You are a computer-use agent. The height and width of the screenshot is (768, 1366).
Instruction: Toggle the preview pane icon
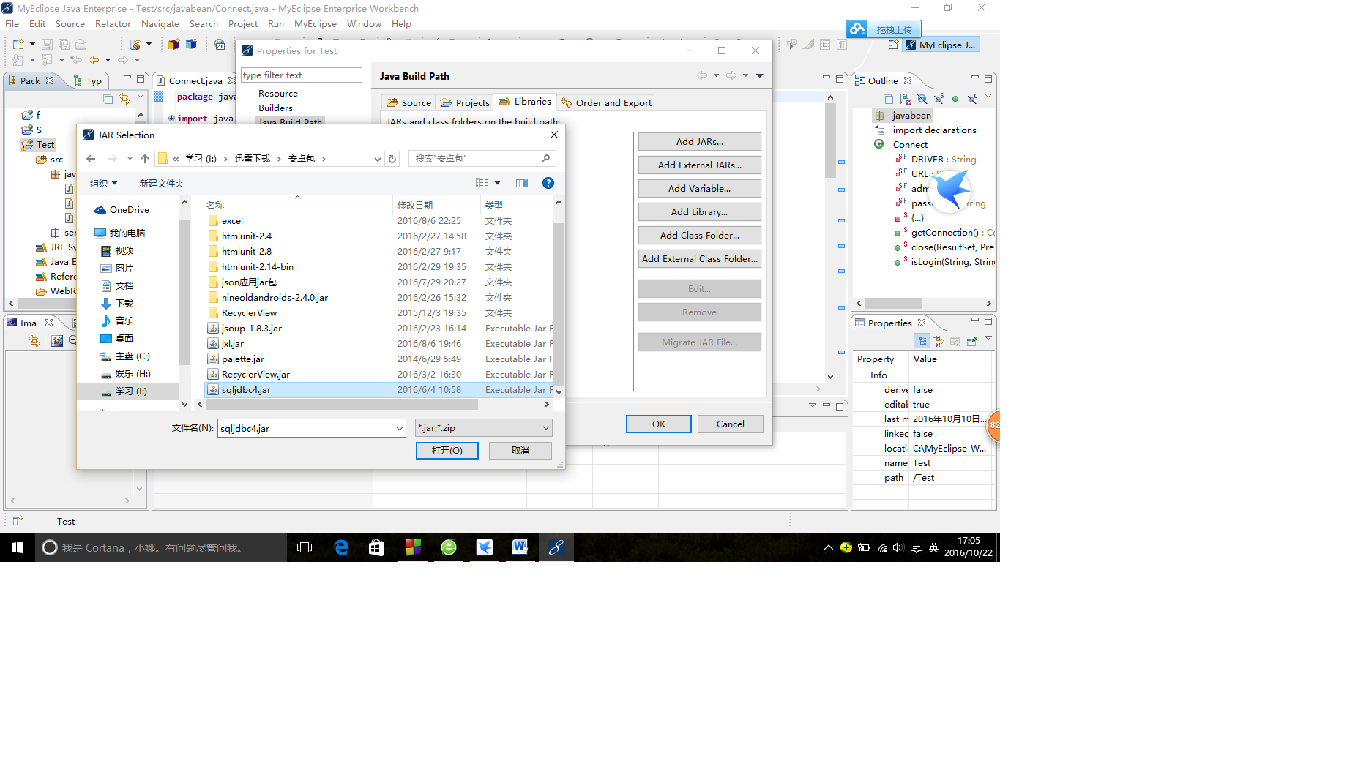click(x=521, y=183)
